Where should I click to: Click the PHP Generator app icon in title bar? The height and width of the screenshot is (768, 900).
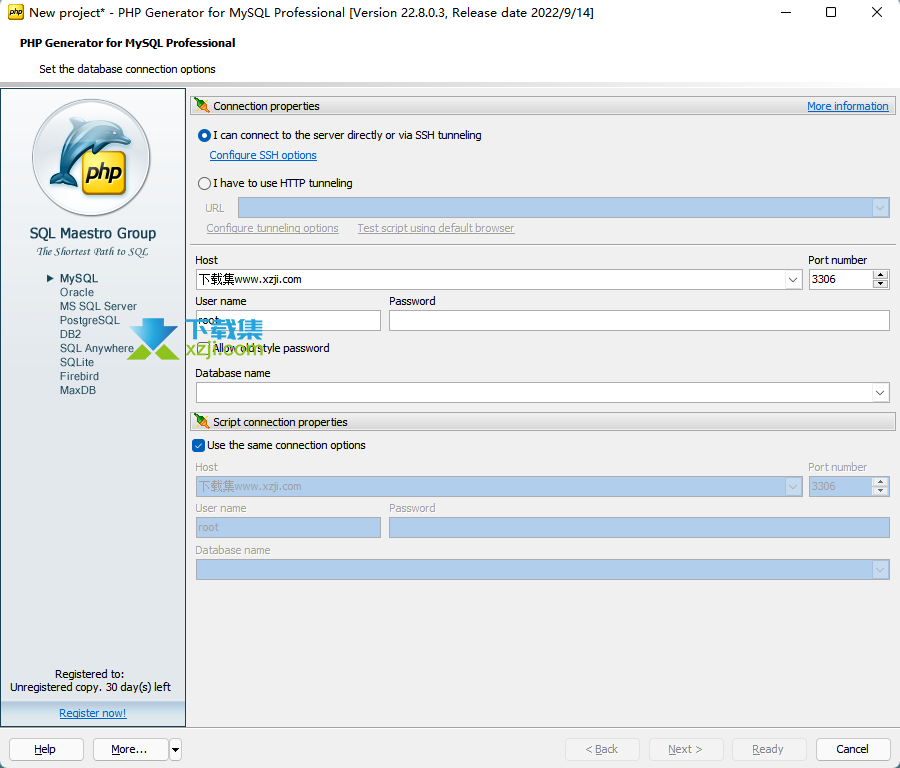(15, 12)
